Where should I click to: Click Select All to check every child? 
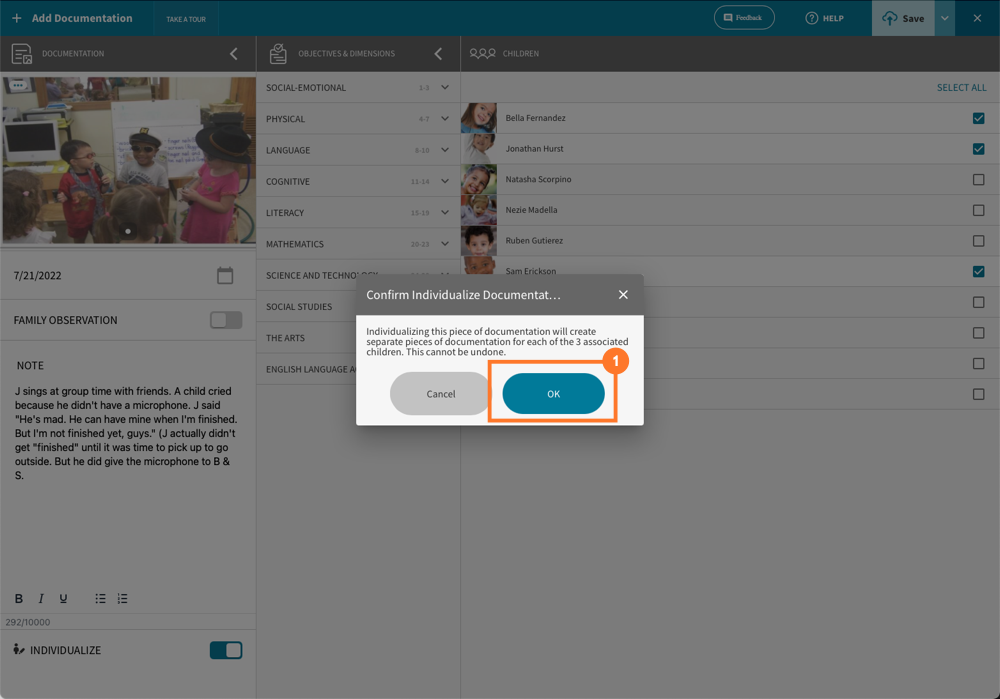(x=961, y=87)
